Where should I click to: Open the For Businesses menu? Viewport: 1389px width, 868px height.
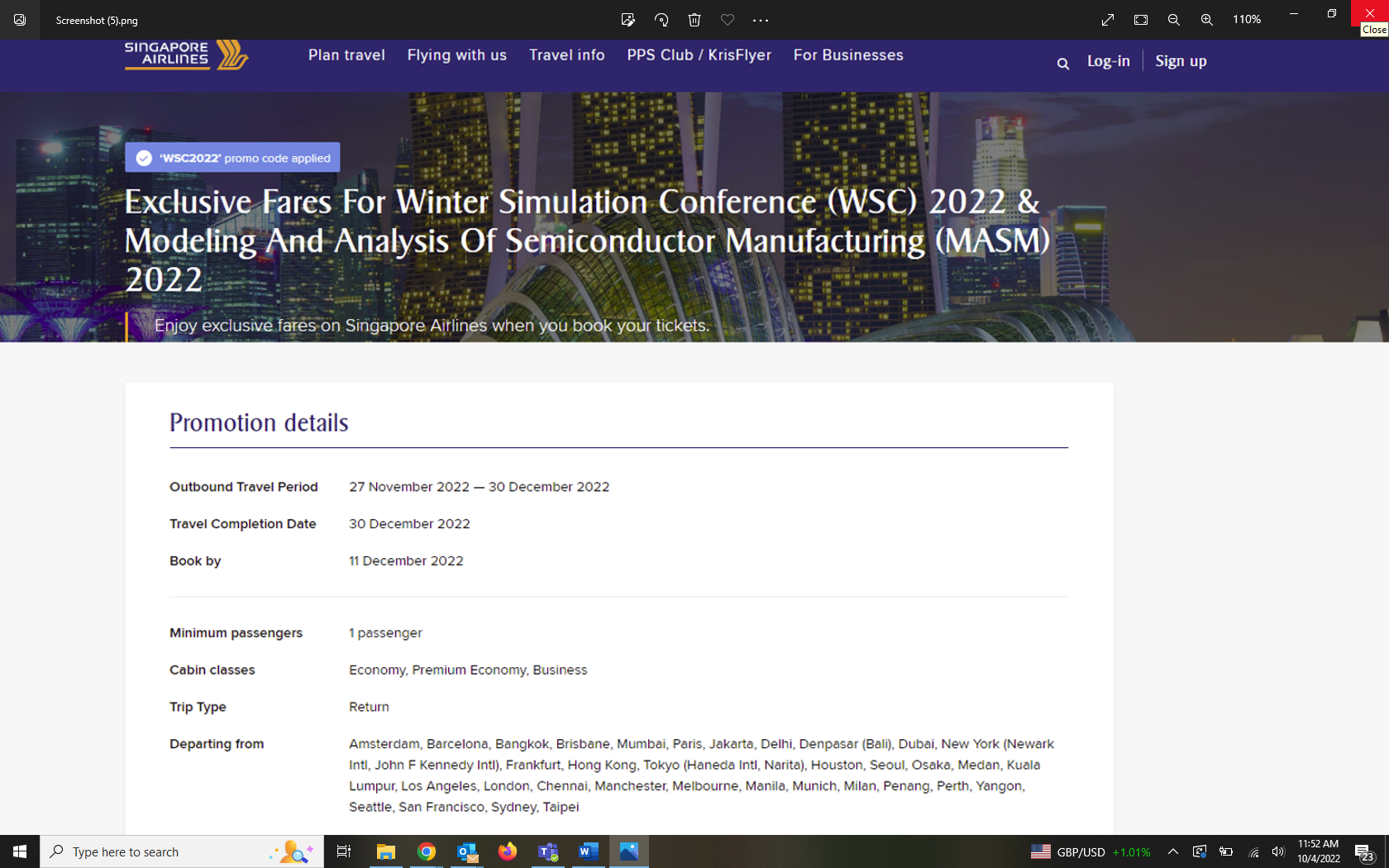pos(848,55)
